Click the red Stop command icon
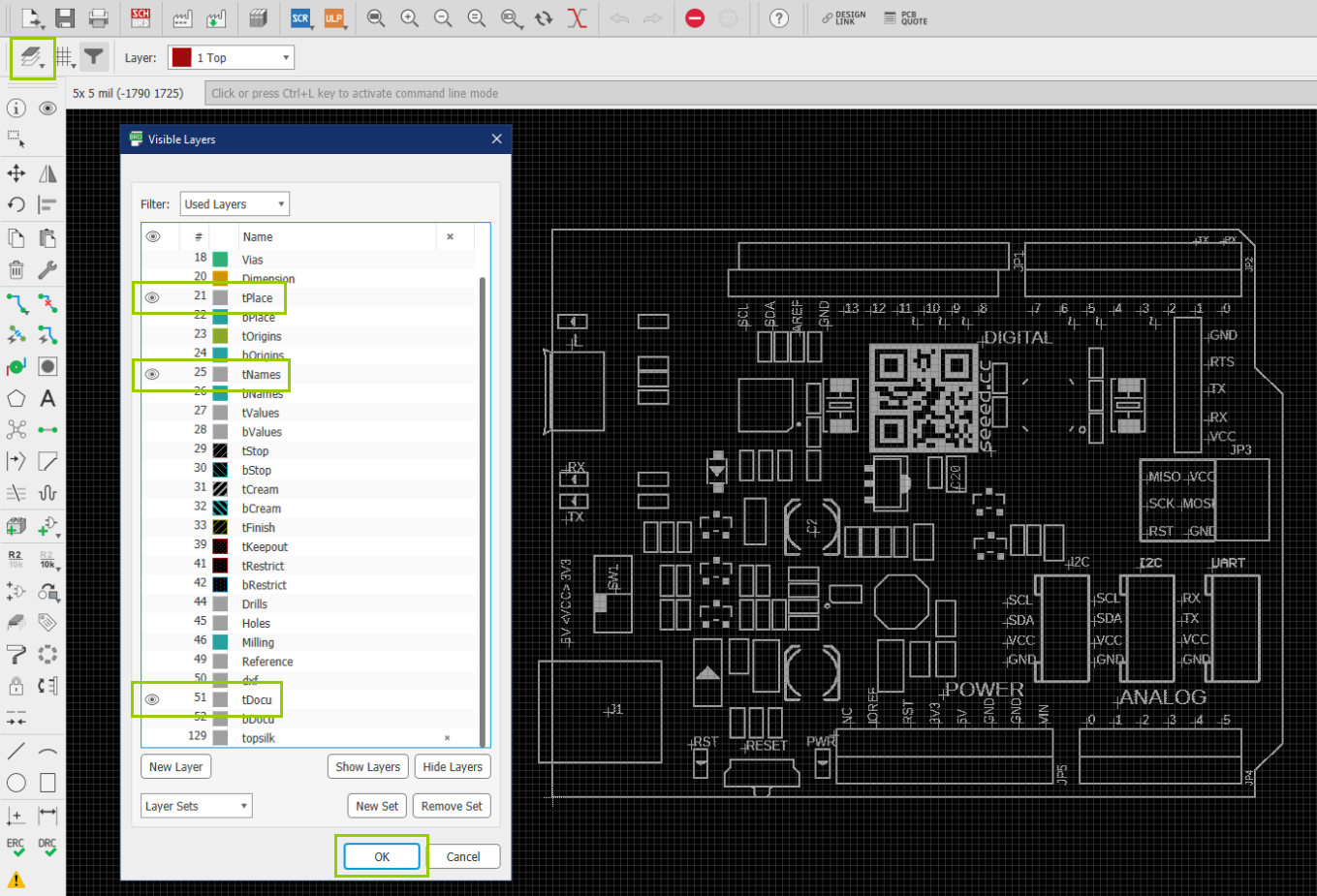The height and width of the screenshot is (896, 1317). tap(695, 17)
